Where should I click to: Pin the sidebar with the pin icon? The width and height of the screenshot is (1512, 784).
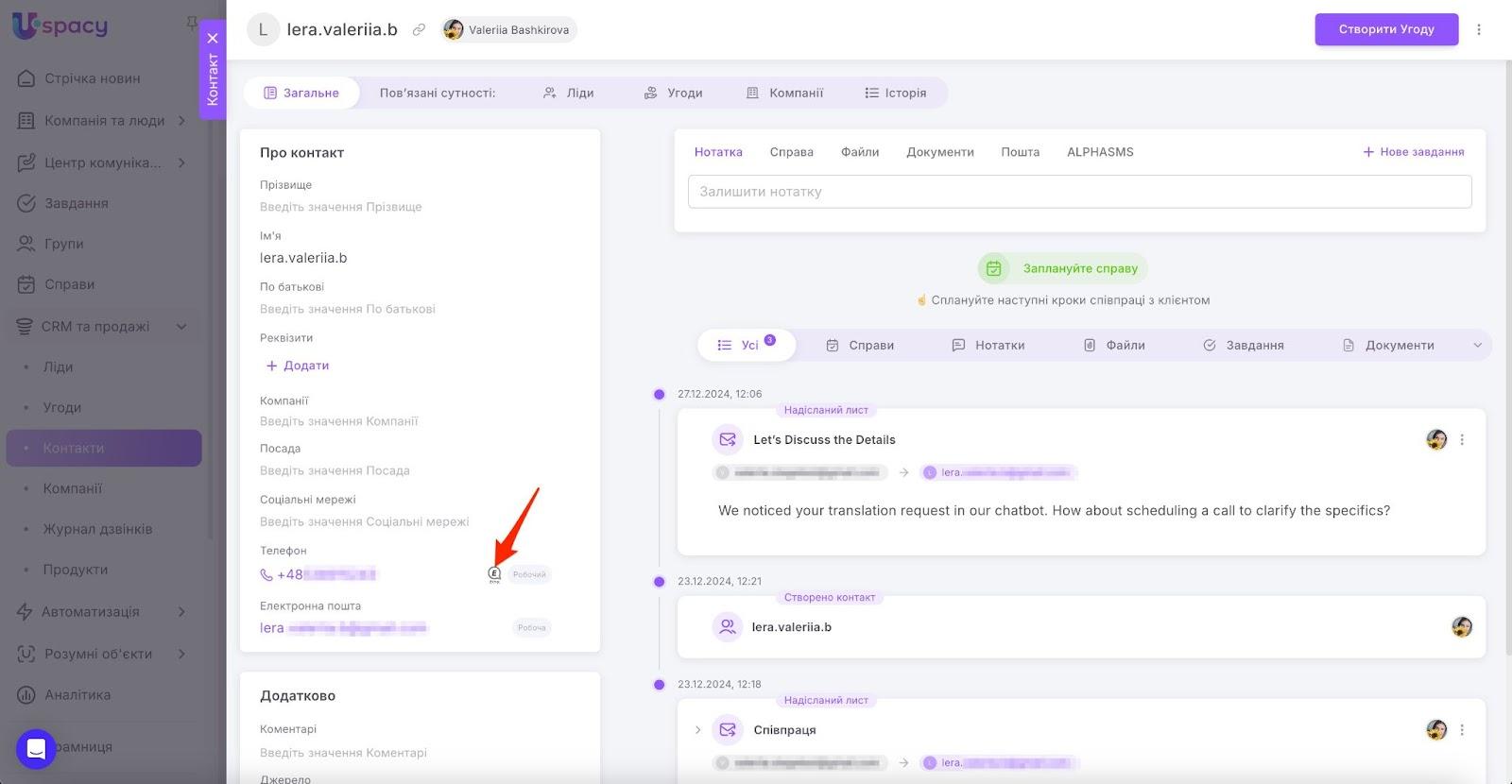(x=192, y=22)
